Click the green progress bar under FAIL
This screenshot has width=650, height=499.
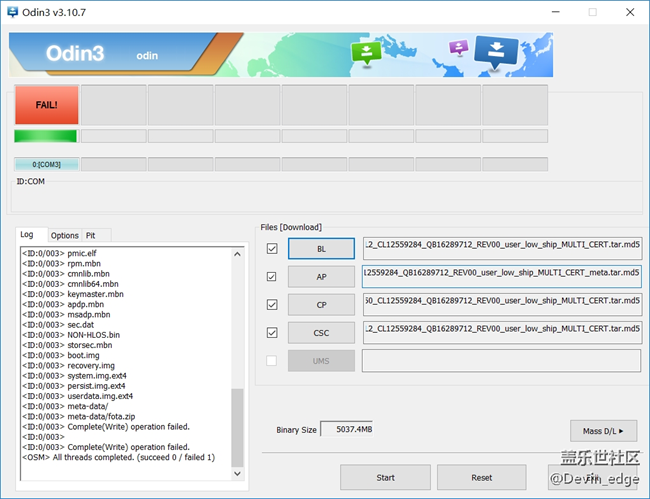pos(46,136)
